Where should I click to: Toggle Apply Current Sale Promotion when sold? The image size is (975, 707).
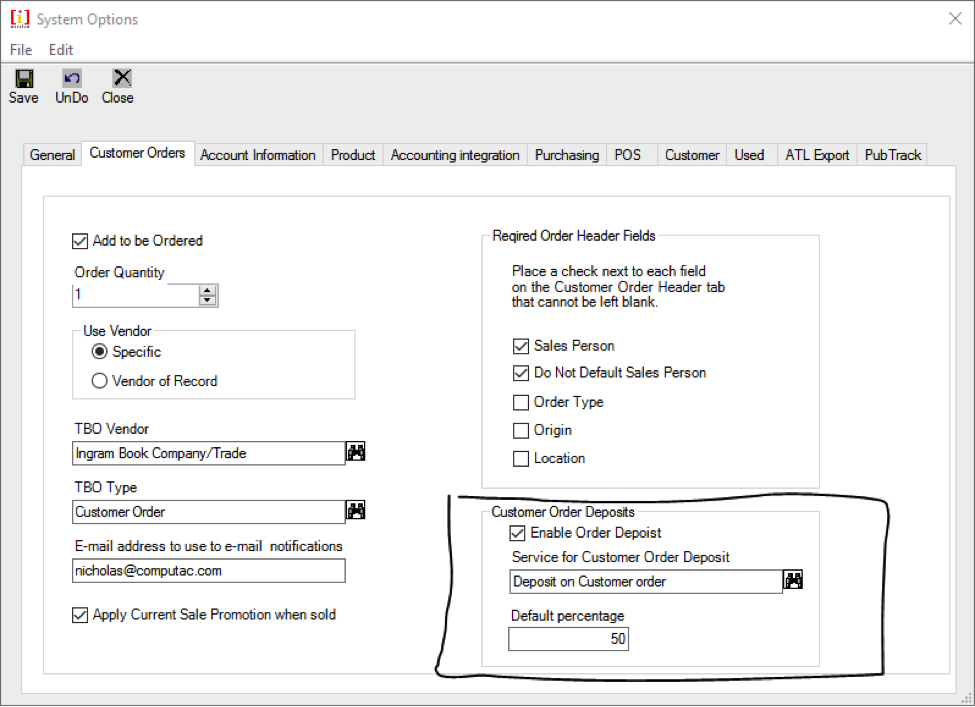(80, 615)
